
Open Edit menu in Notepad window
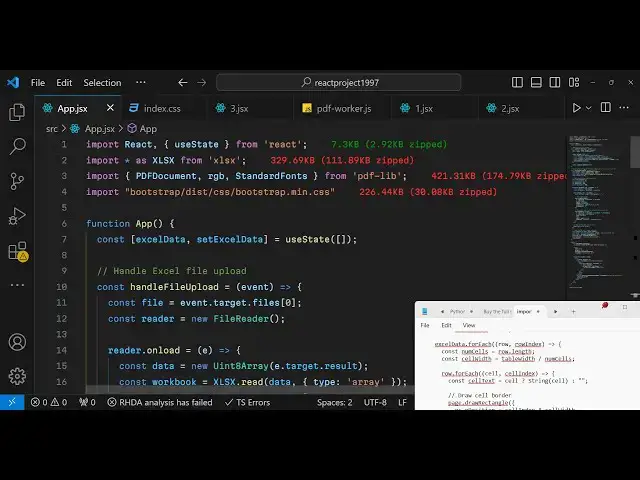click(x=446, y=325)
